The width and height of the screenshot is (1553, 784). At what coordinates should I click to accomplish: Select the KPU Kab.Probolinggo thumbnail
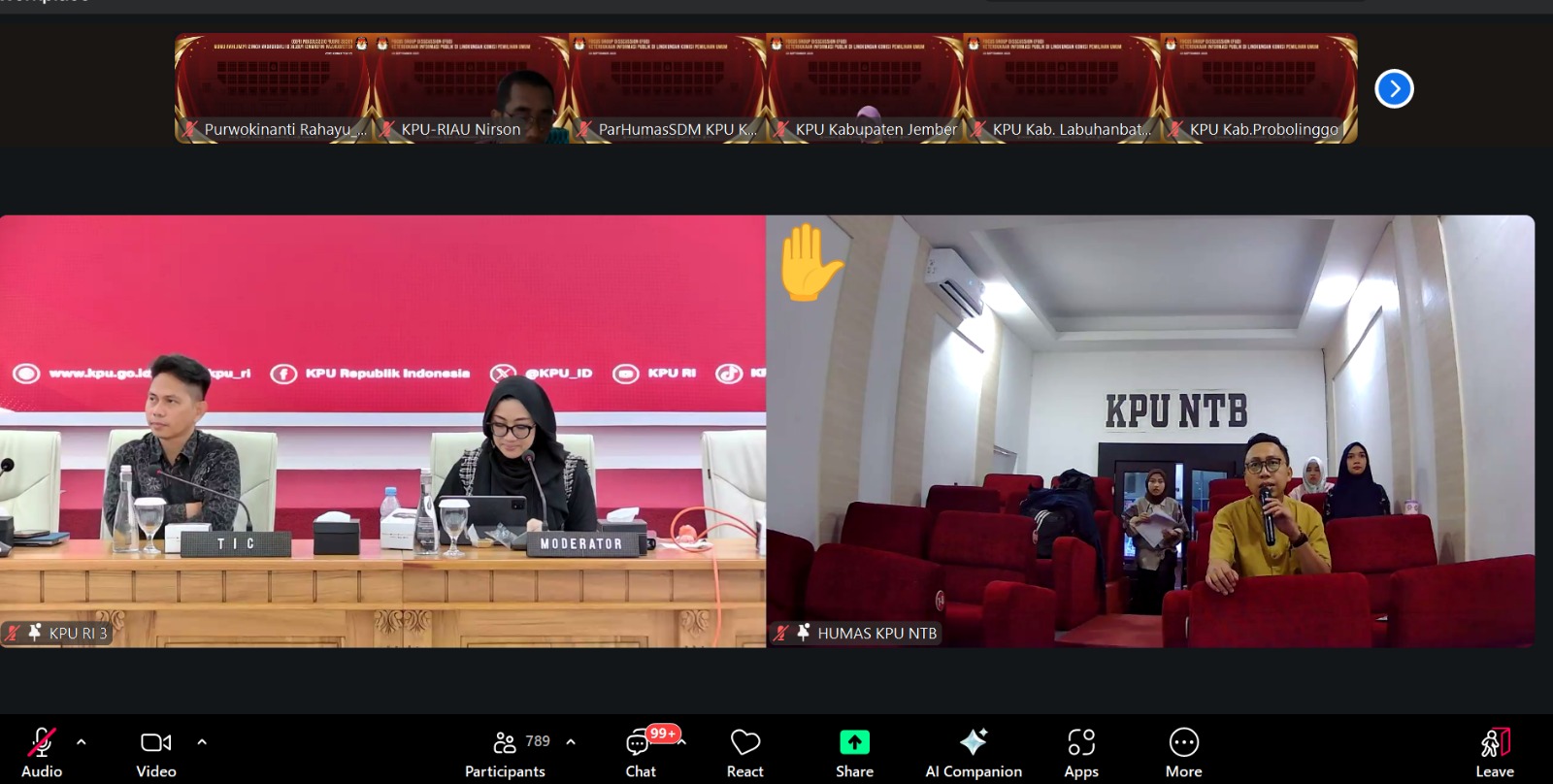(1259, 89)
